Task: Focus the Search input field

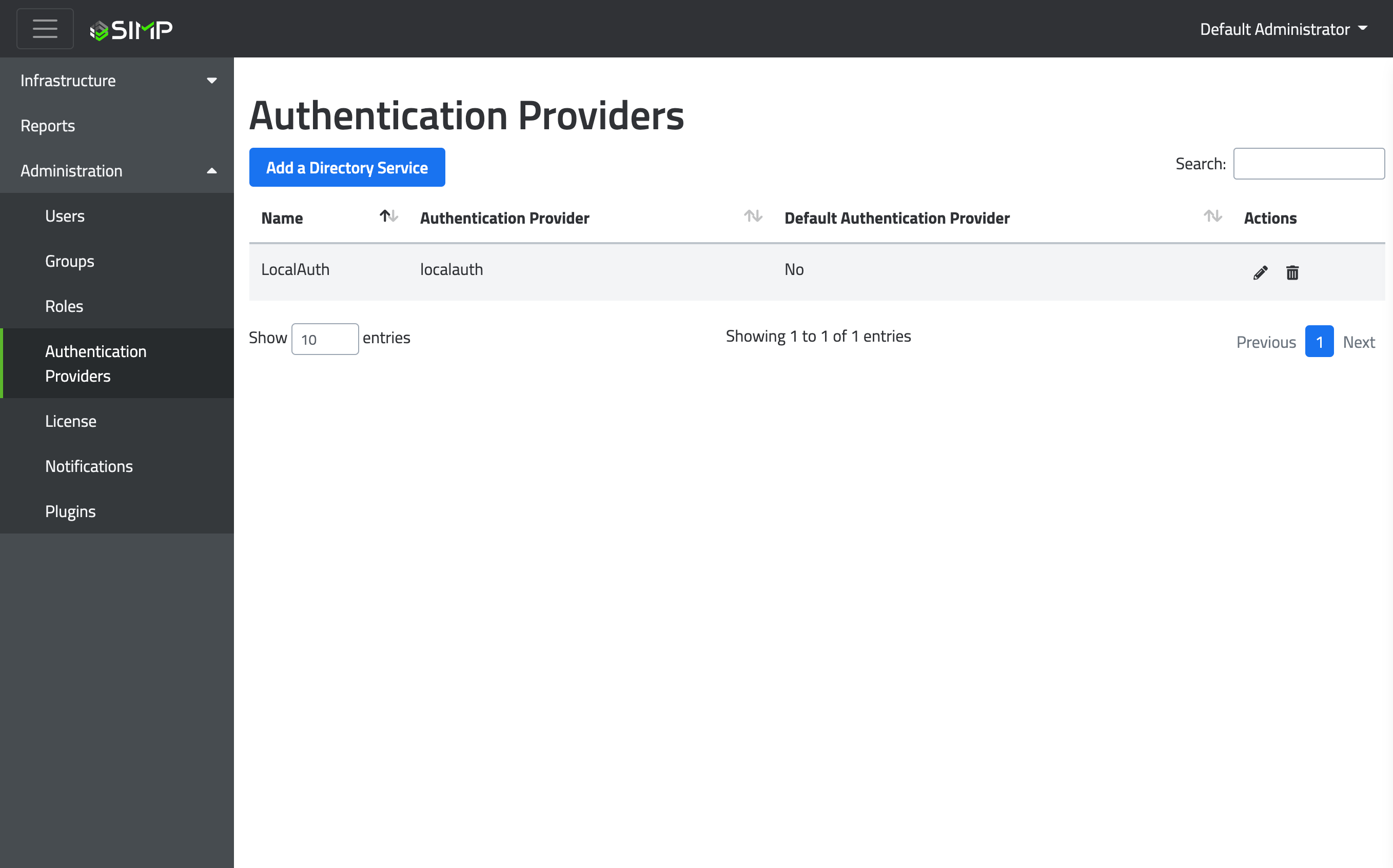Action: 1308,164
